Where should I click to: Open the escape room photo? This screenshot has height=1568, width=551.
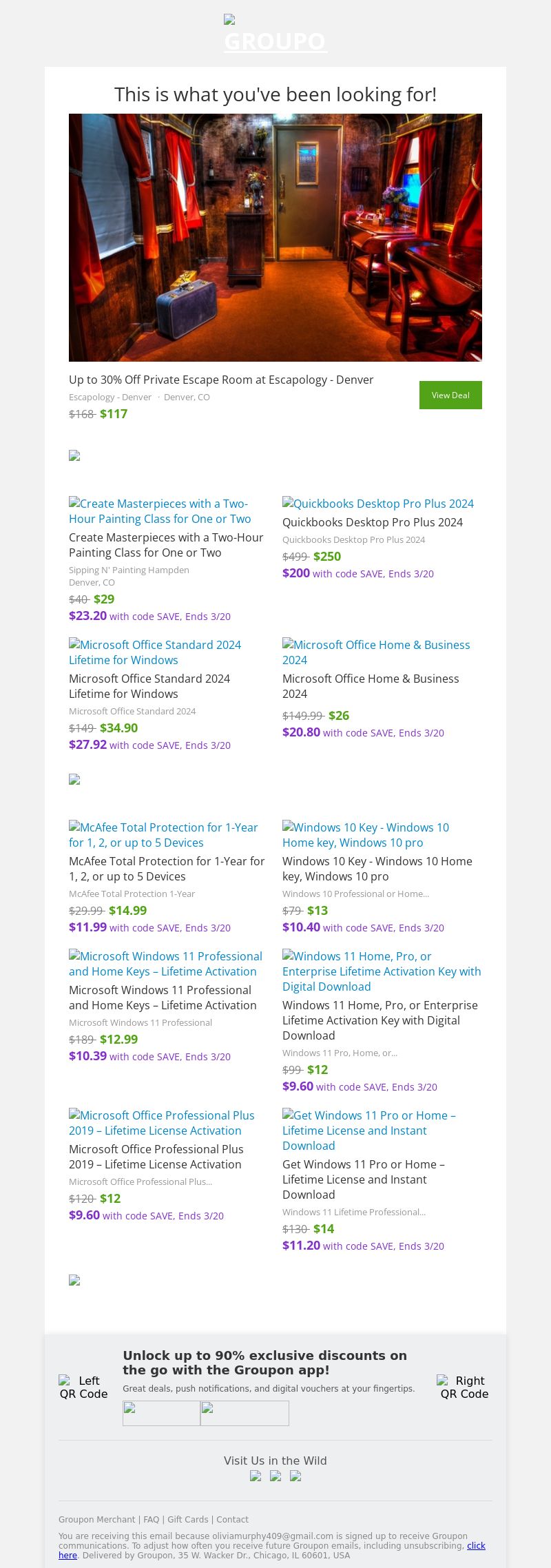point(275,237)
